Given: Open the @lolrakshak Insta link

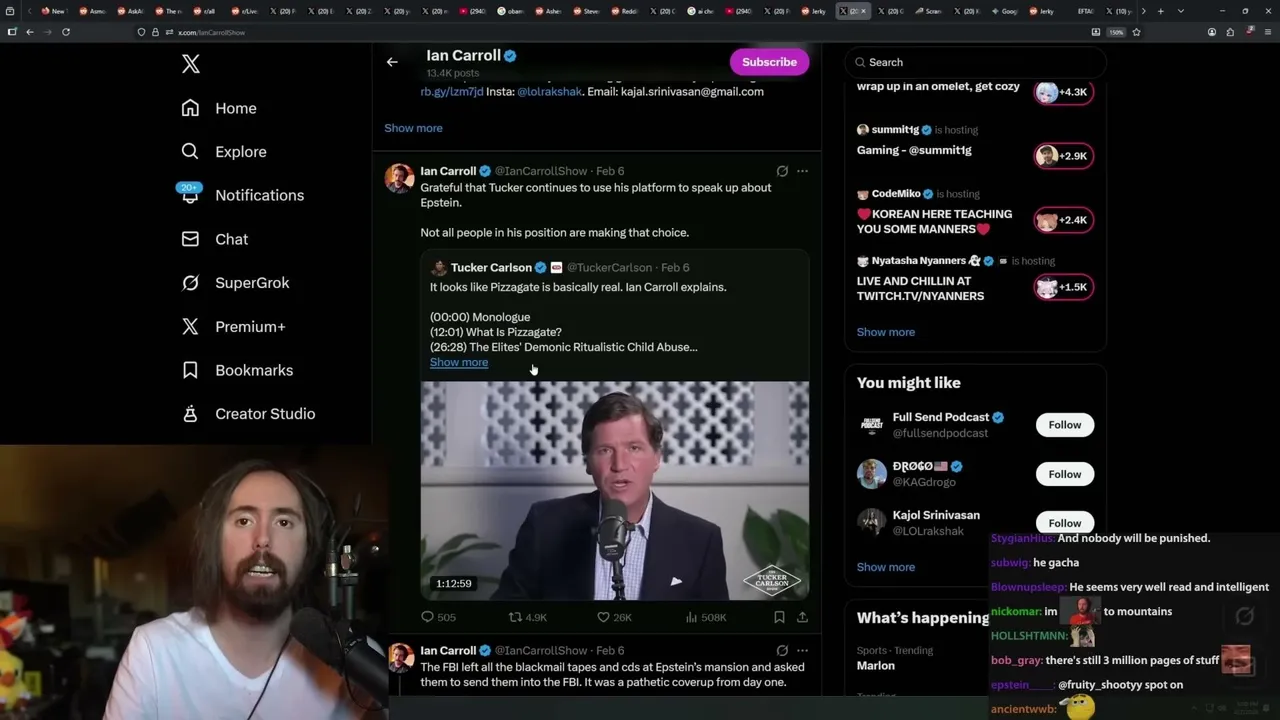Looking at the screenshot, I should [549, 91].
